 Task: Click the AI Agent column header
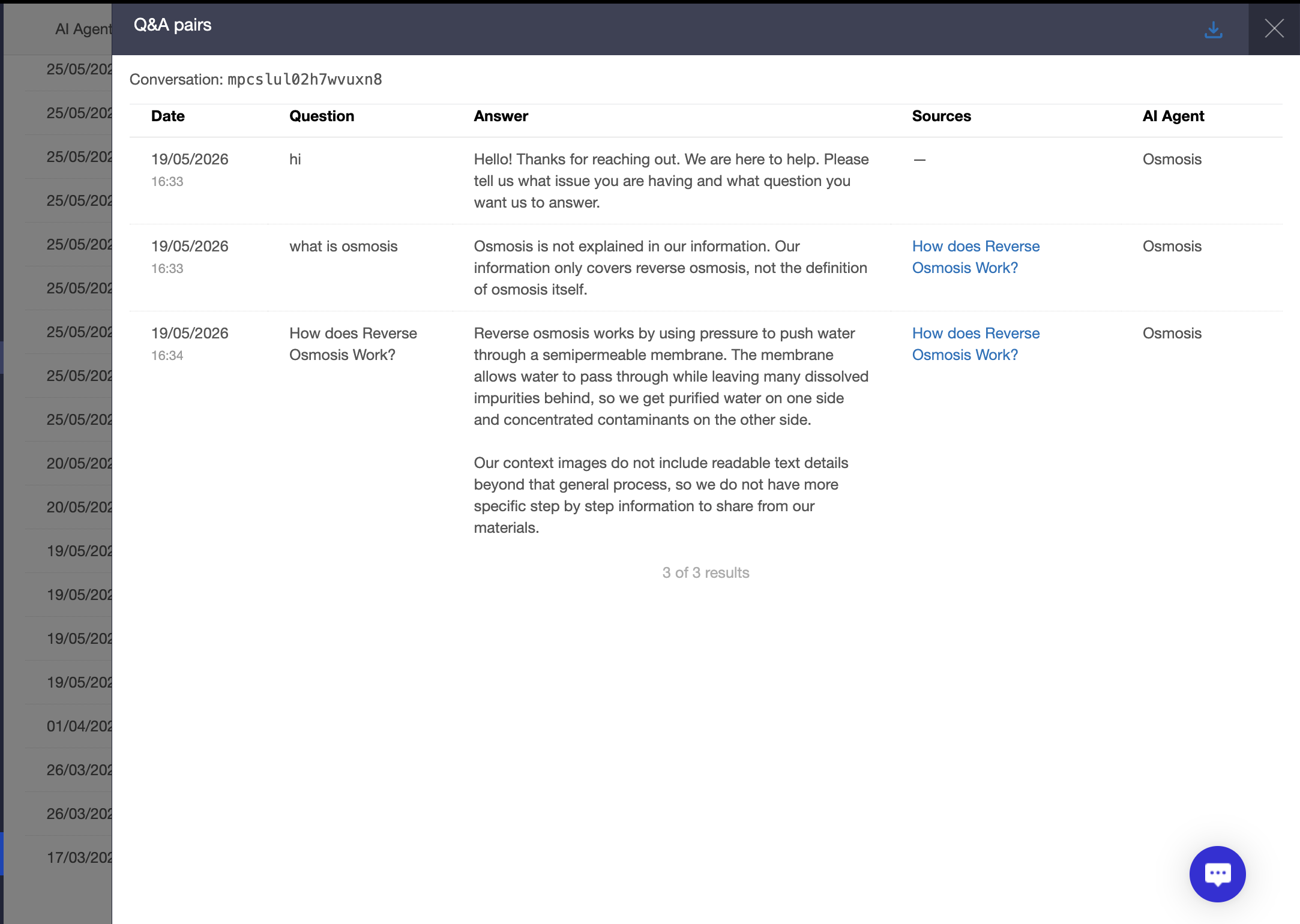coord(1173,116)
